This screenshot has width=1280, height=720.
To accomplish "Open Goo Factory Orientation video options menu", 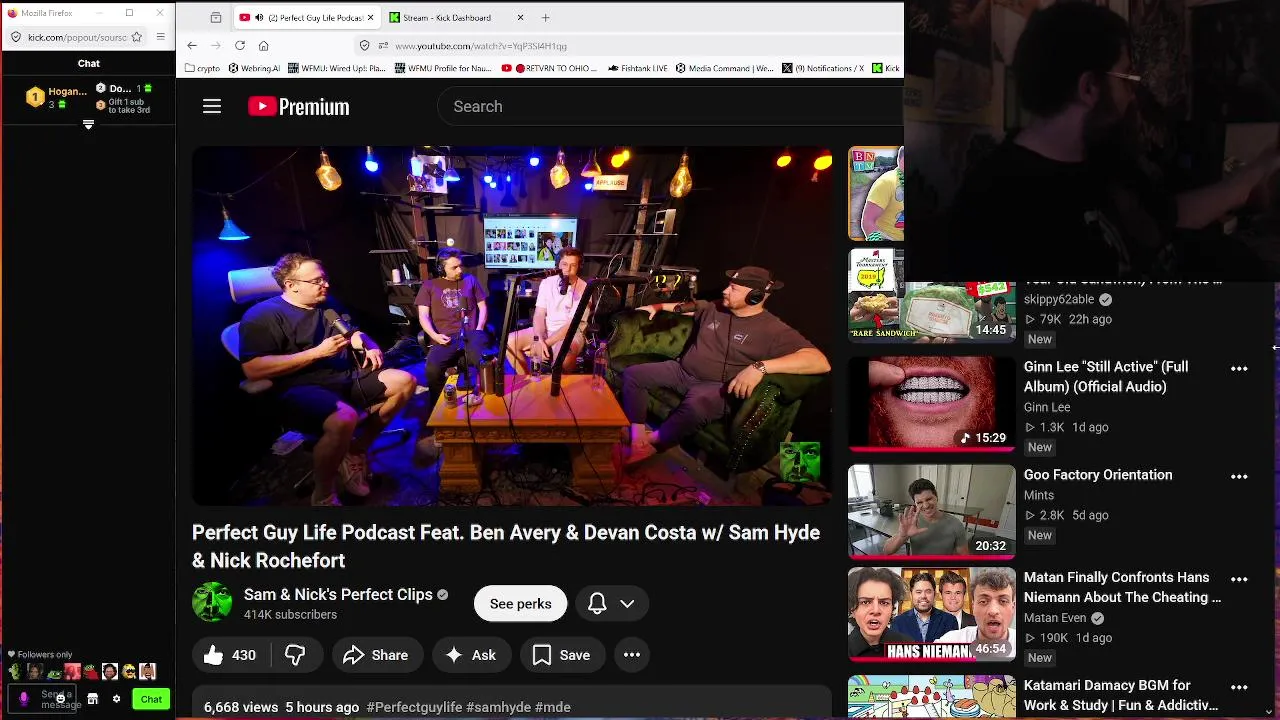I will [1239, 477].
